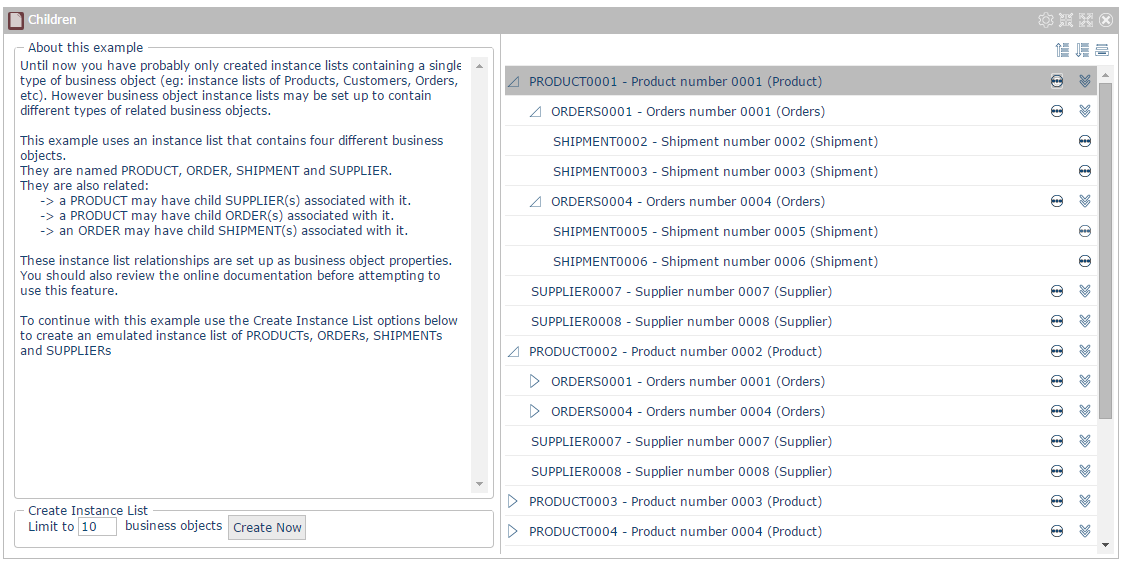Open more-options circle for first SUPPLIER0007 row

tap(1057, 291)
